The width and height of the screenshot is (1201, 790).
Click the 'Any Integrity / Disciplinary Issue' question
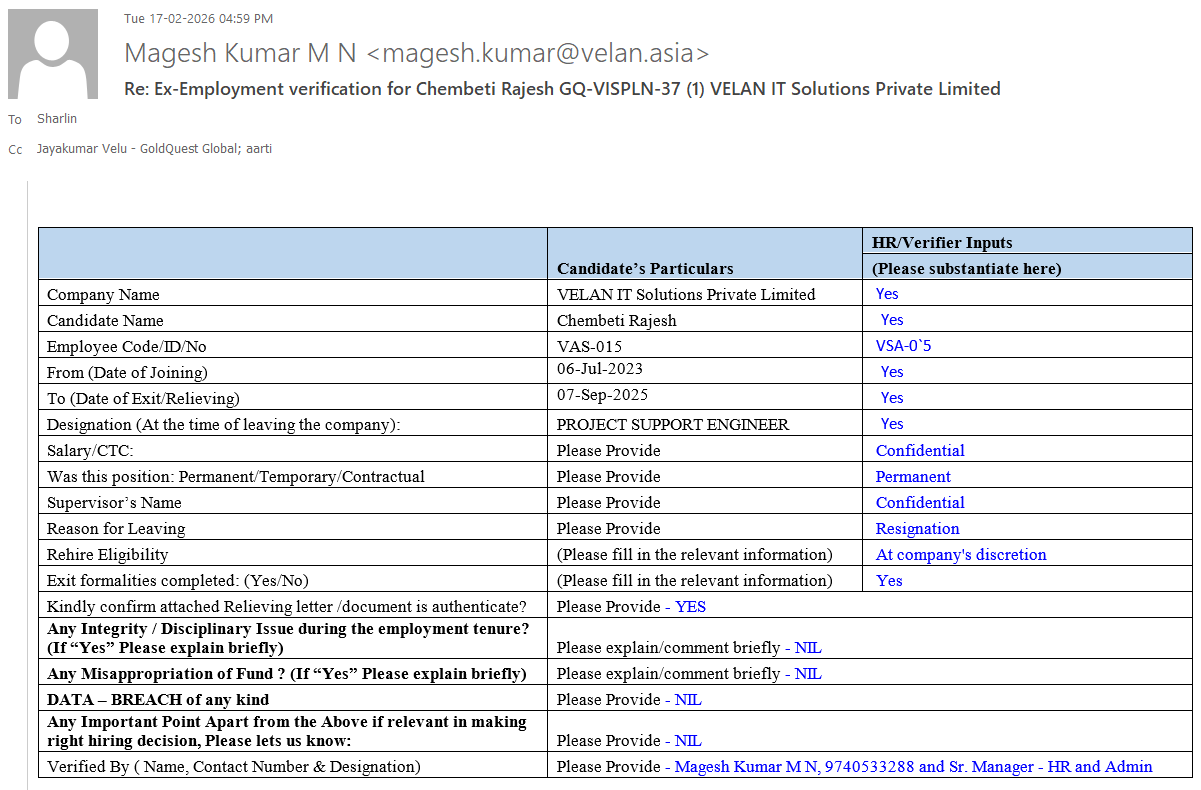288,637
